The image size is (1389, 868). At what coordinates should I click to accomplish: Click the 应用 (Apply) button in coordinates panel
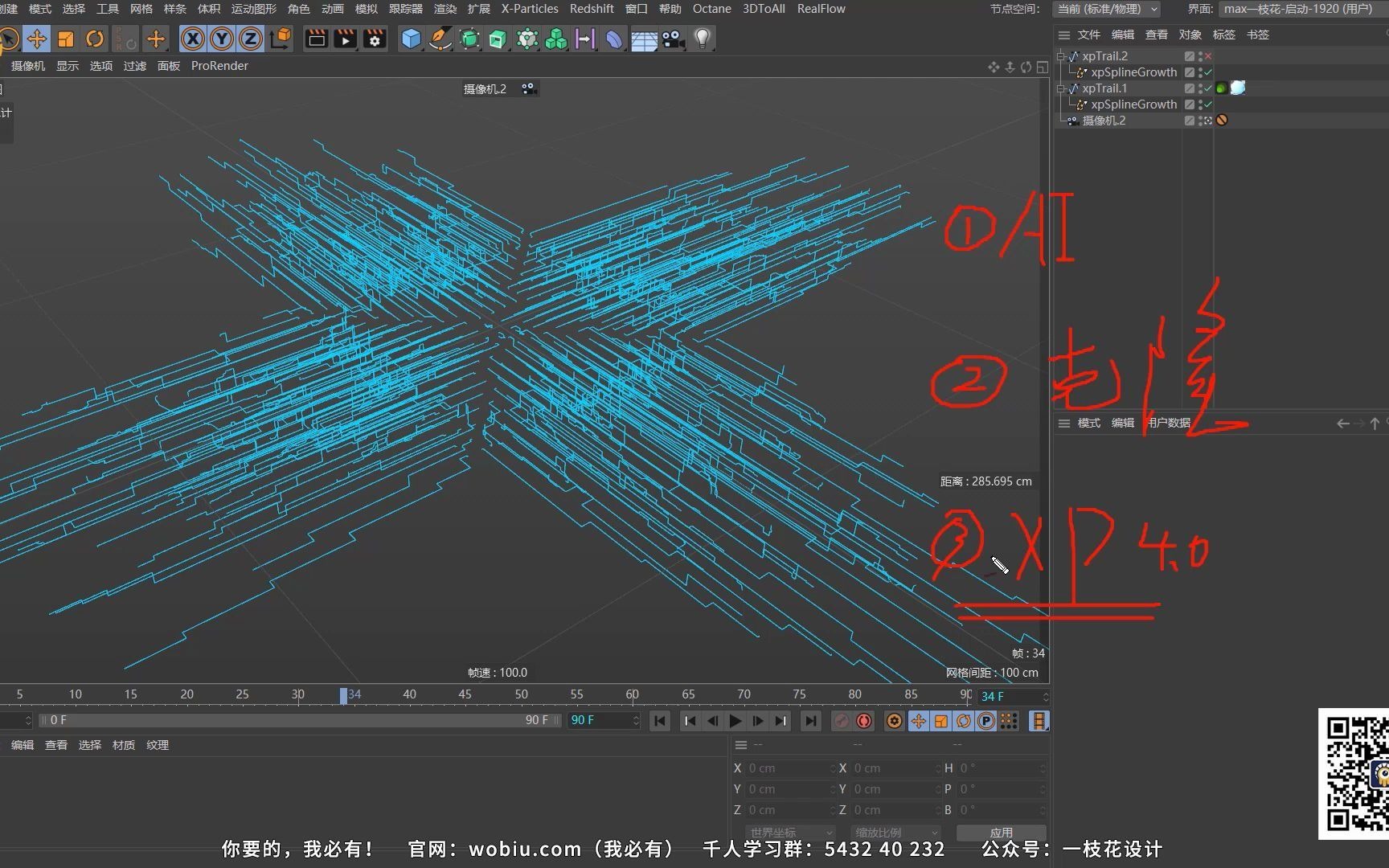(1002, 832)
